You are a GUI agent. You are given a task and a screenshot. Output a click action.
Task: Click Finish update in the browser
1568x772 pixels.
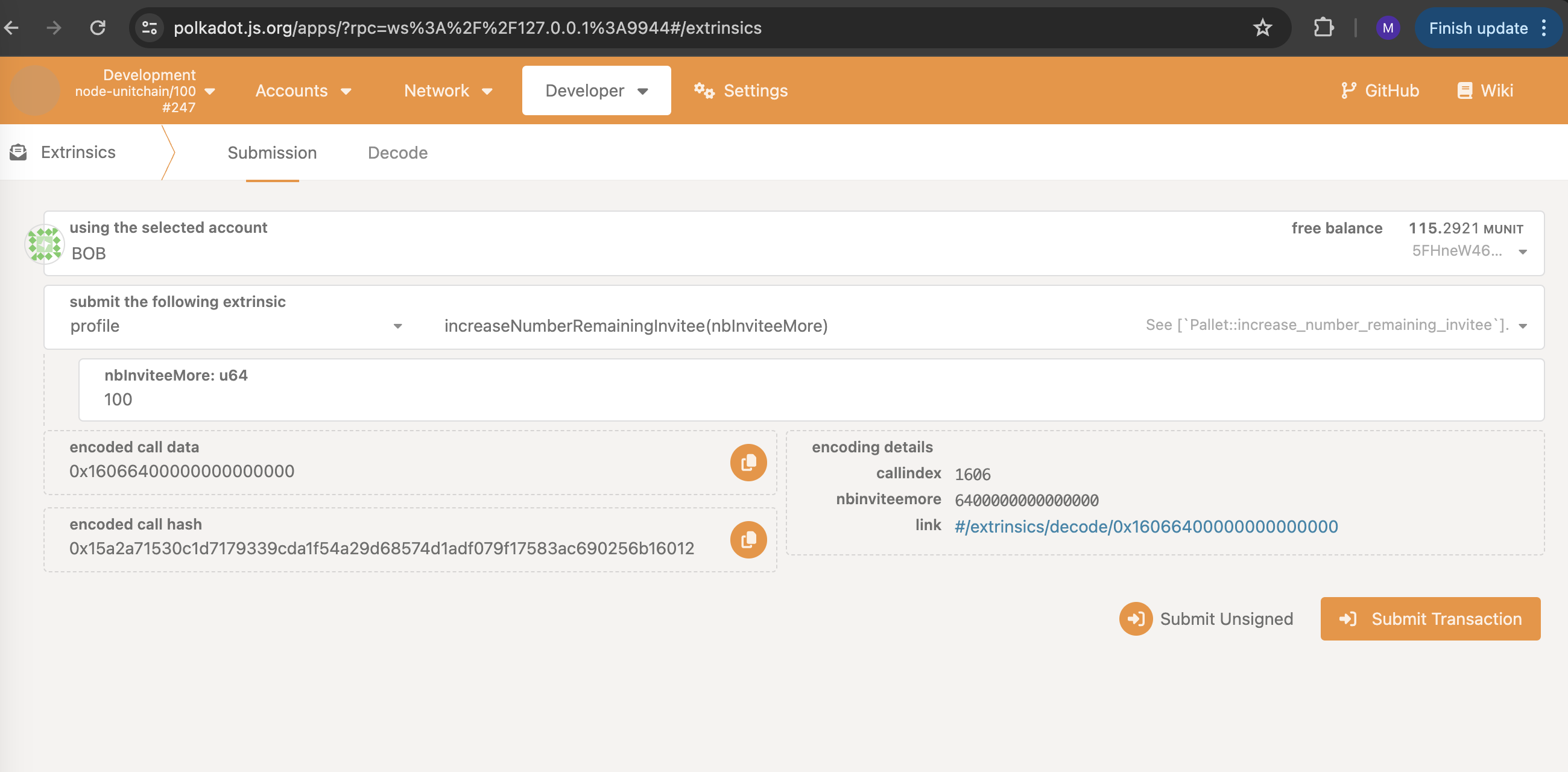point(1479,27)
